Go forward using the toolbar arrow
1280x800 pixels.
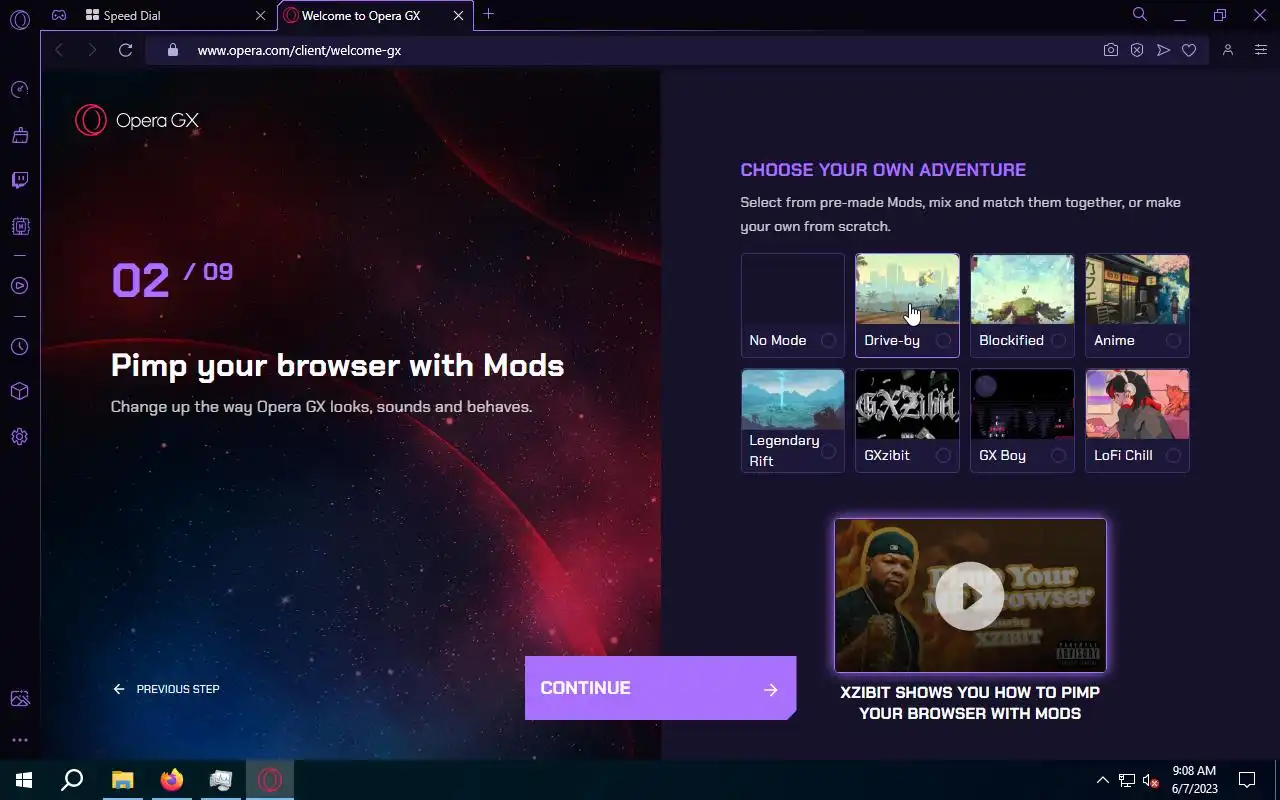click(92, 50)
